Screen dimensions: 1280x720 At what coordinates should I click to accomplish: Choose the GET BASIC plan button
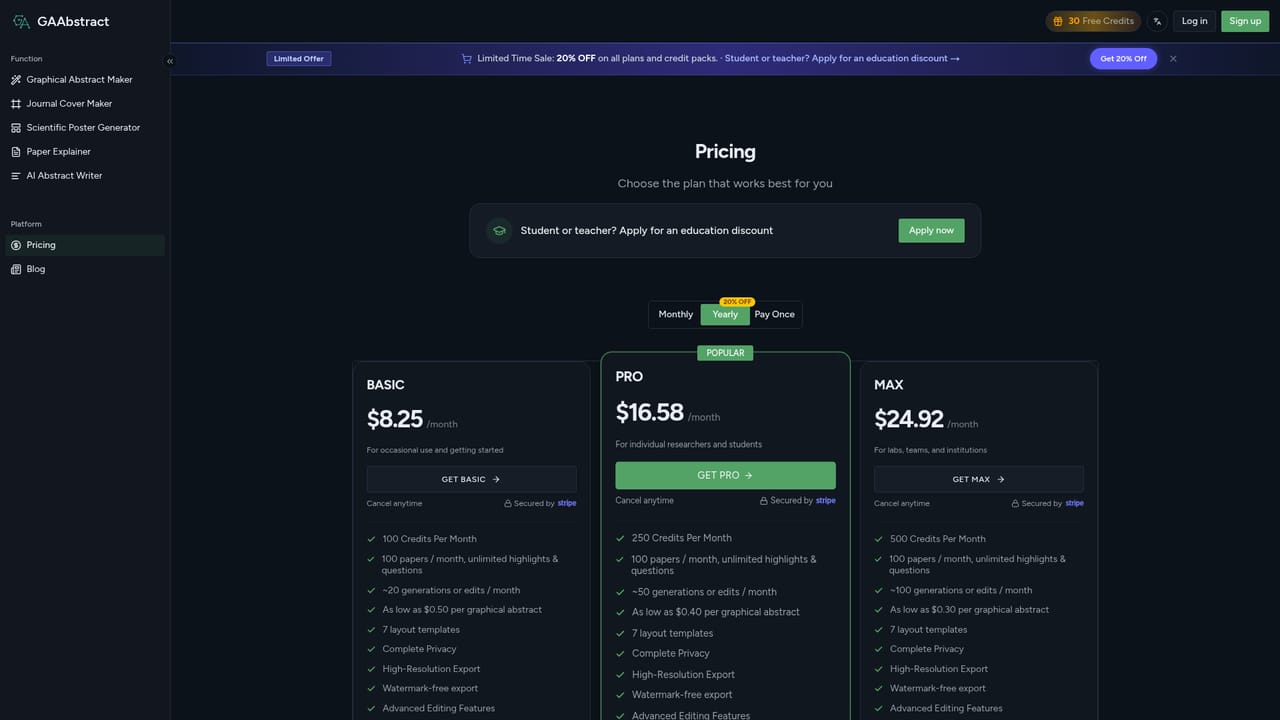(471, 479)
